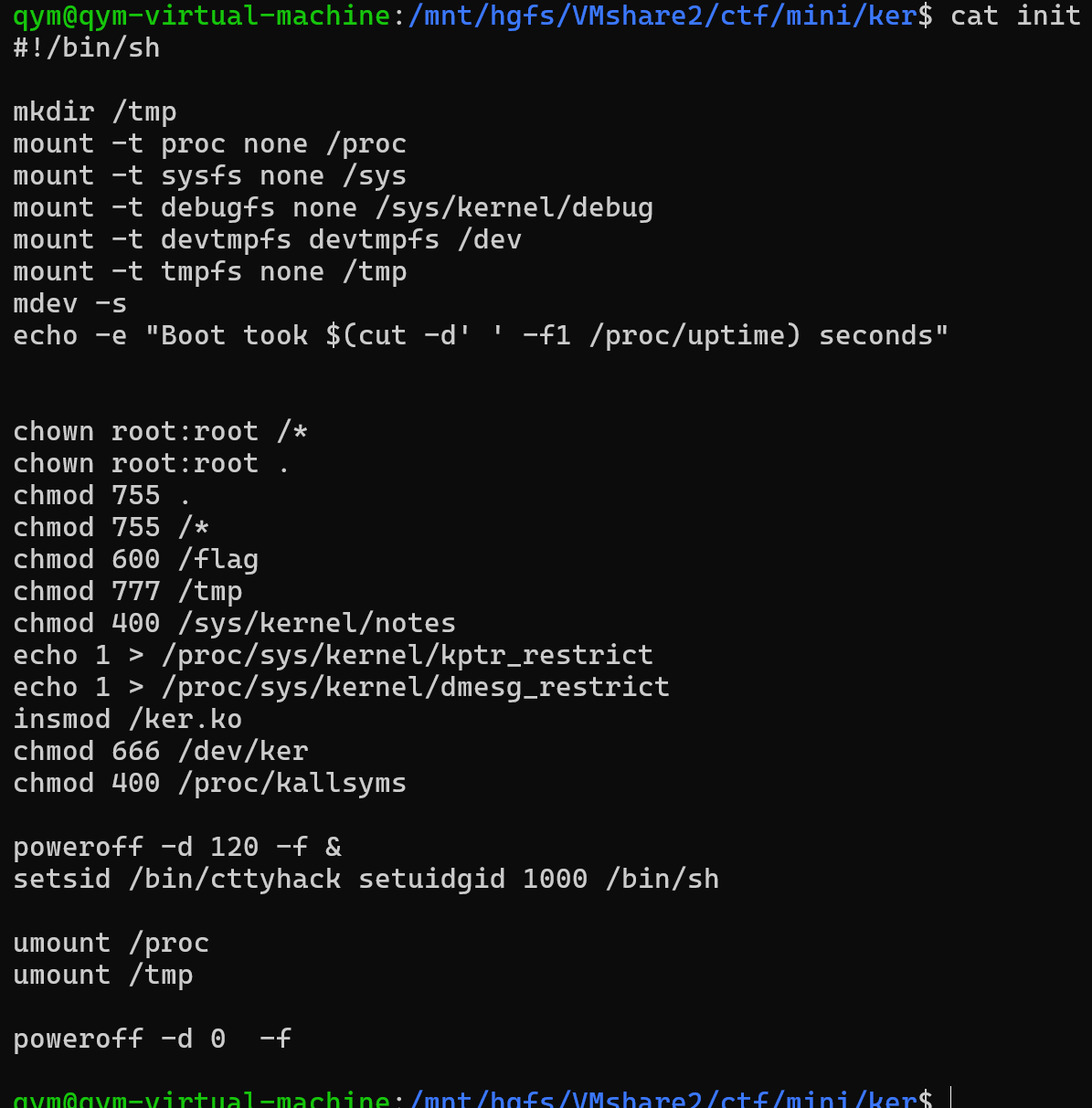Click the debugfs mount line
1092x1108 pixels.
click(334, 208)
